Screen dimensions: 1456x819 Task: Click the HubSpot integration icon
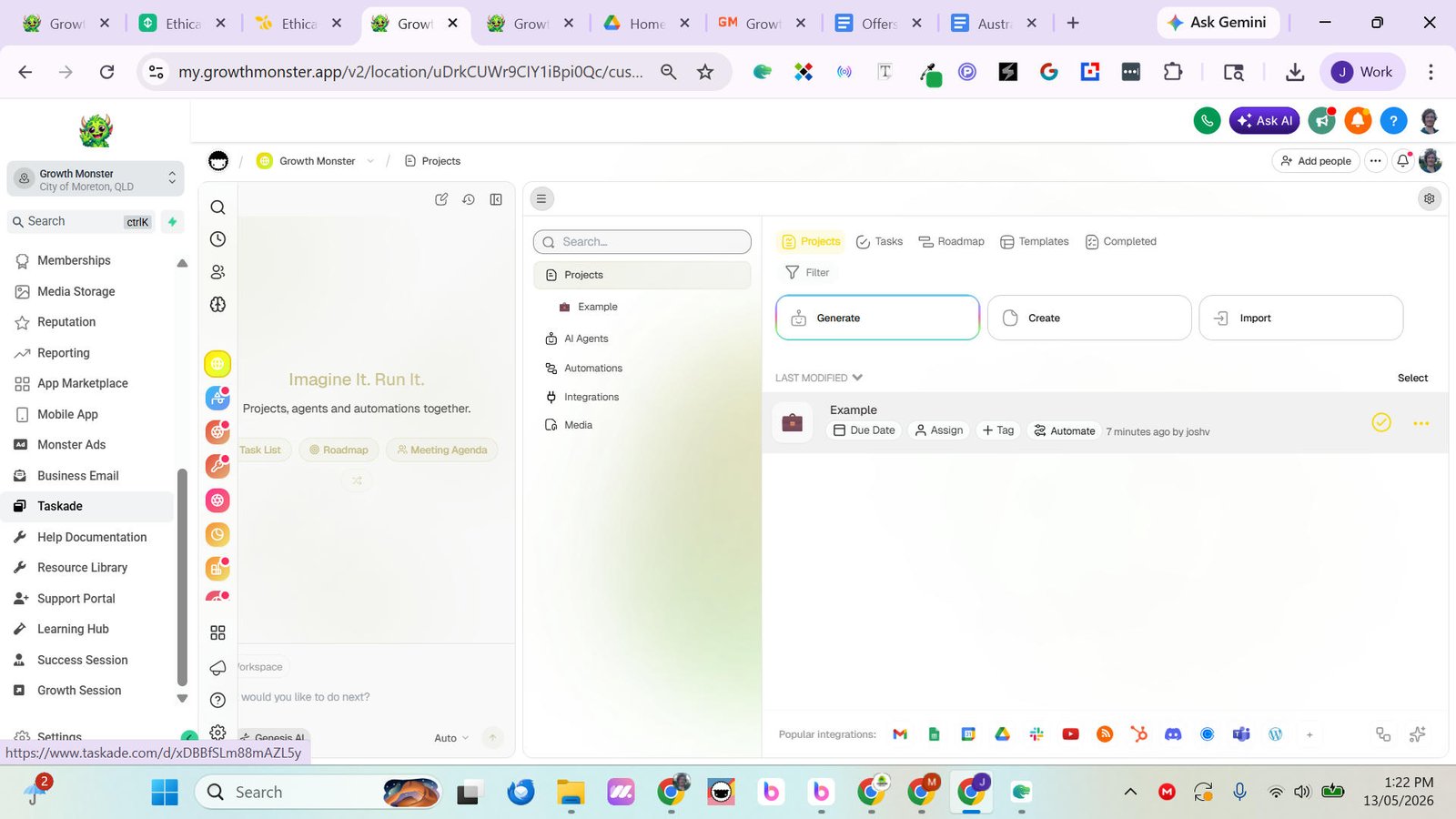pos(1138,734)
